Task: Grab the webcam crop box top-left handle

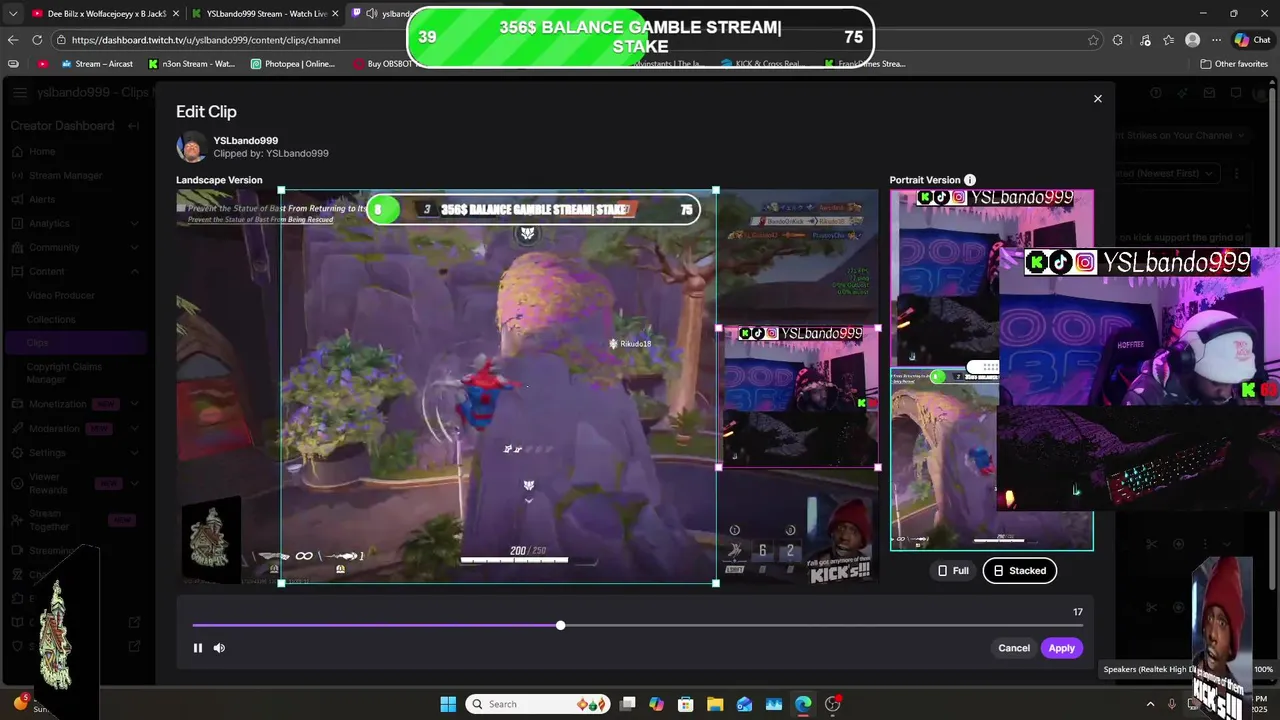Action: point(719,328)
